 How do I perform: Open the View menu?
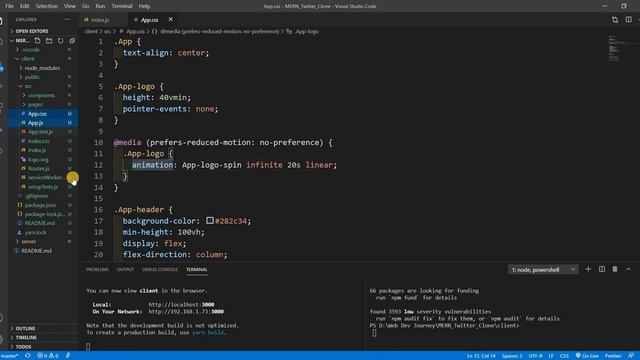(x=70, y=6)
